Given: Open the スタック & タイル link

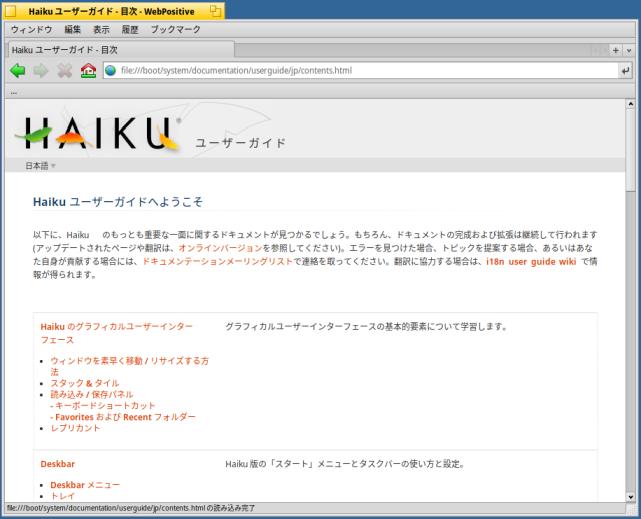Looking at the screenshot, I should tap(85, 383).
